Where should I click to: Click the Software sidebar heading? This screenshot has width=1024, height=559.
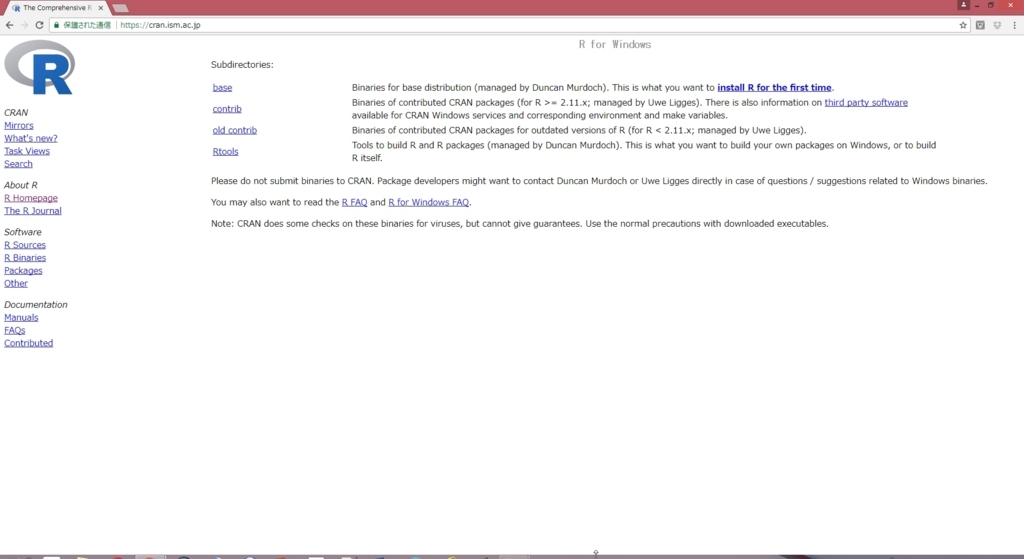click(22, 232)
